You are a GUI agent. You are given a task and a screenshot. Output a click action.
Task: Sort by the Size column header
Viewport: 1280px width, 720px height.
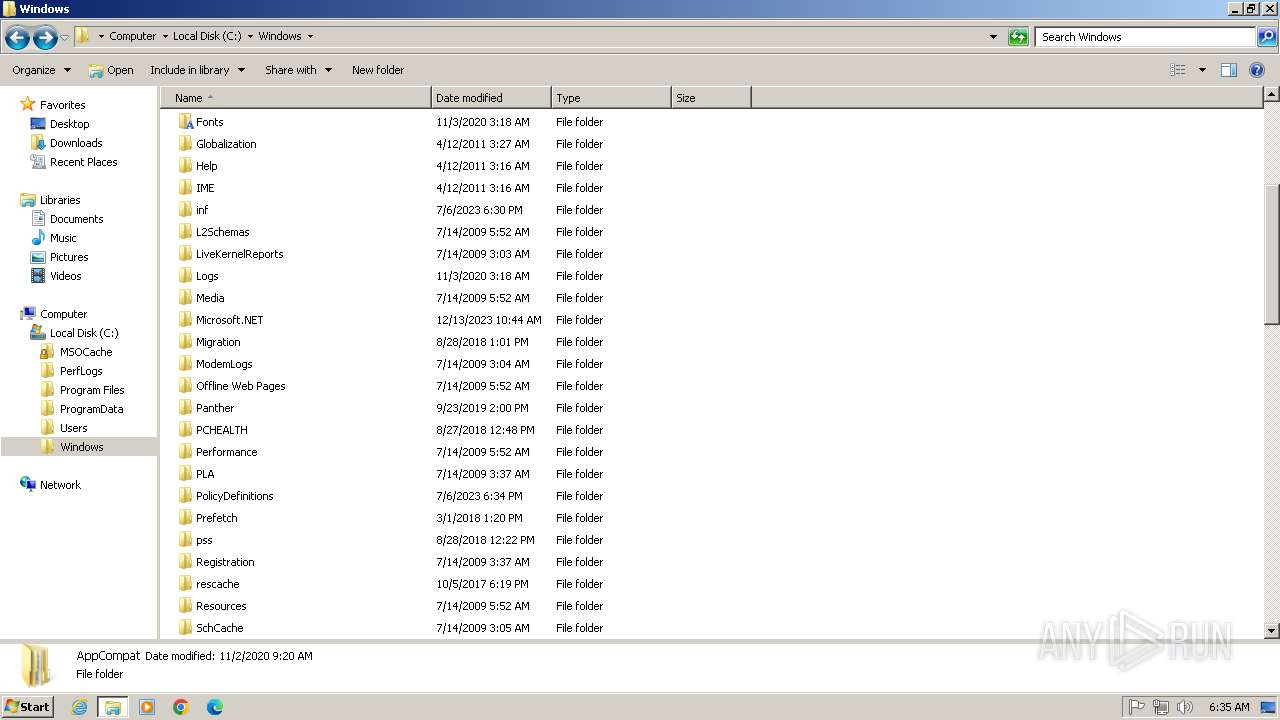pyautogui.click(x=711, y=98)
